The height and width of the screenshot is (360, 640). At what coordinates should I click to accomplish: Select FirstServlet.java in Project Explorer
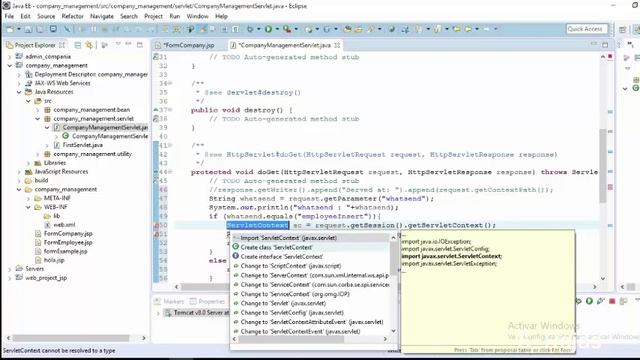(82, 145)
